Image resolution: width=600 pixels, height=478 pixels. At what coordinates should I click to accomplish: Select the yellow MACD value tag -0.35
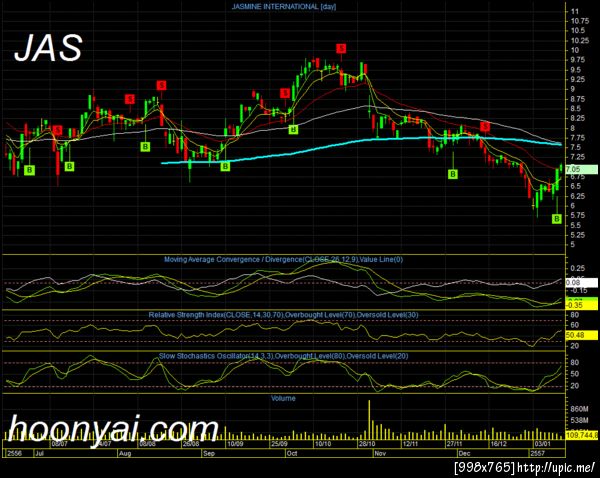point(581,305)
